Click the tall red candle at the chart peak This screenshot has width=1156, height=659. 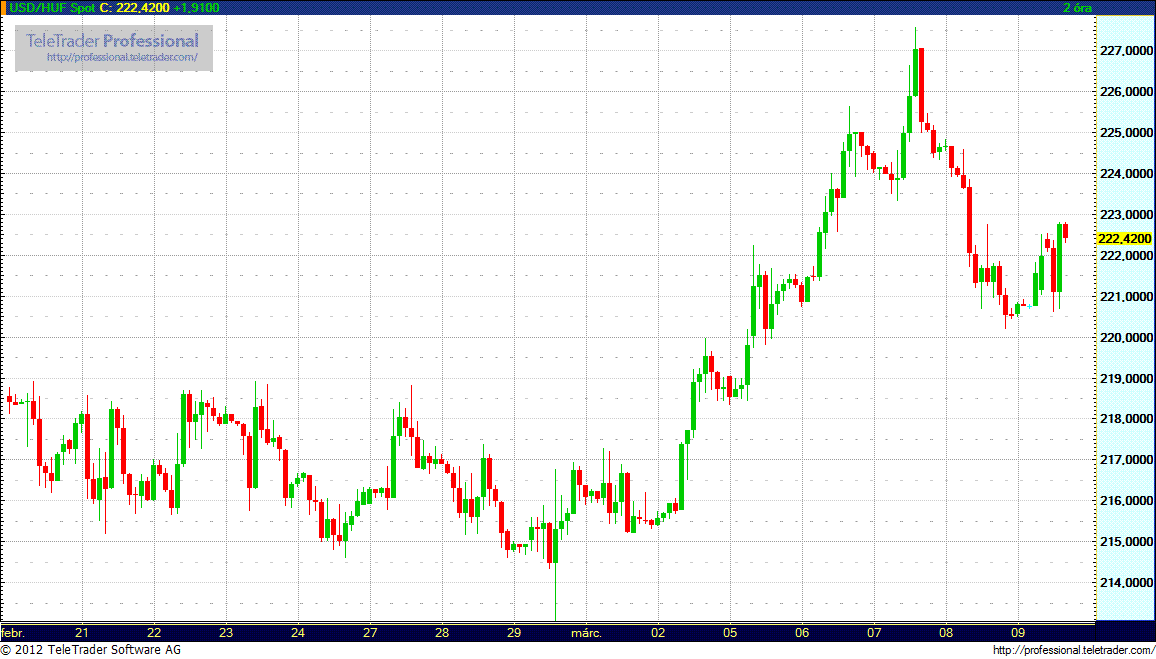pyautogui.click(x=920, y=84)
